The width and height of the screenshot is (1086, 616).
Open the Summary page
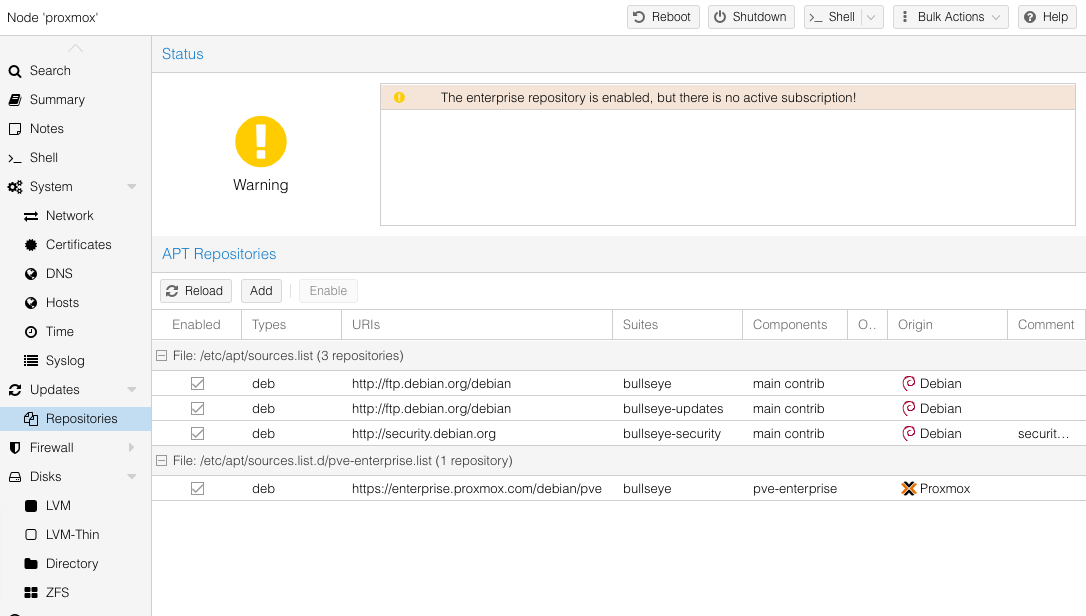[57, 100]
